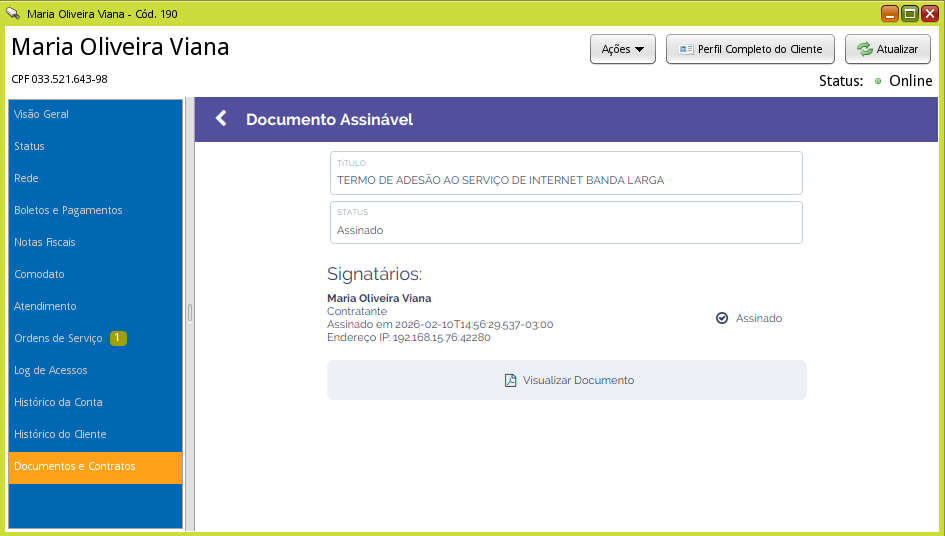Click the Atualizar refresh button
945x536 pixels.
pyautogui.click(x=888, y=49)
